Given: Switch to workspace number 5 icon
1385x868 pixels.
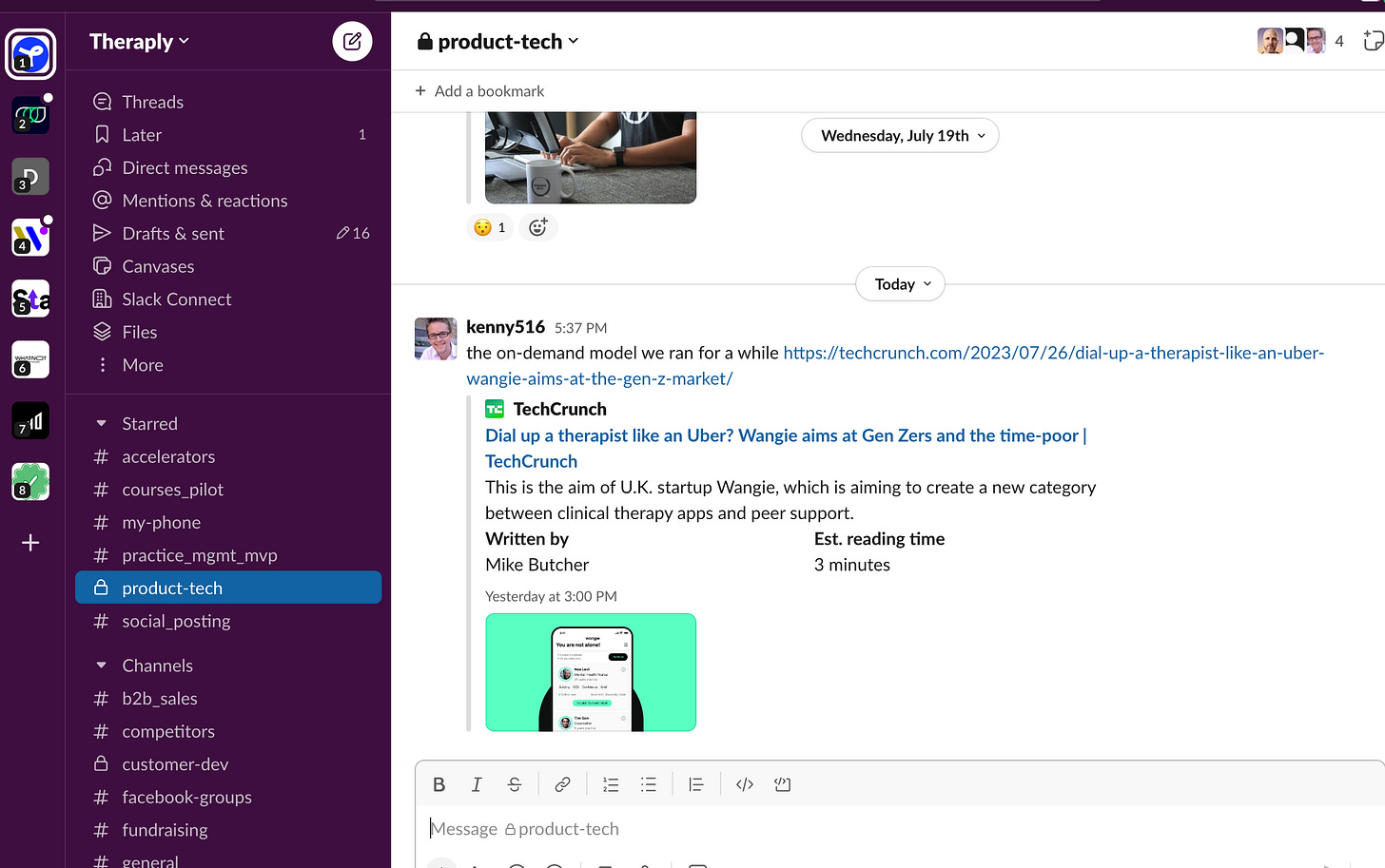Looking at the screenshot, I should [x=30, y=299].
